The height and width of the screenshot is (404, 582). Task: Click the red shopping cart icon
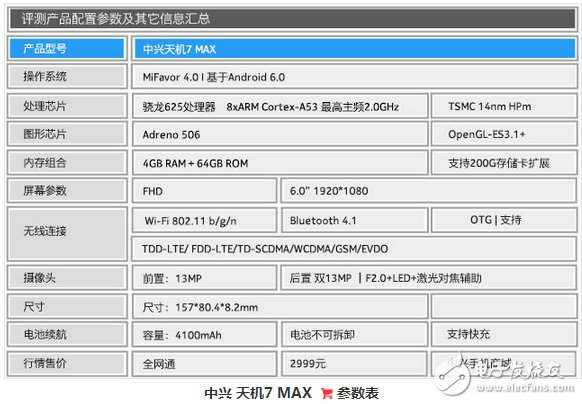click(x=327, y=394)
